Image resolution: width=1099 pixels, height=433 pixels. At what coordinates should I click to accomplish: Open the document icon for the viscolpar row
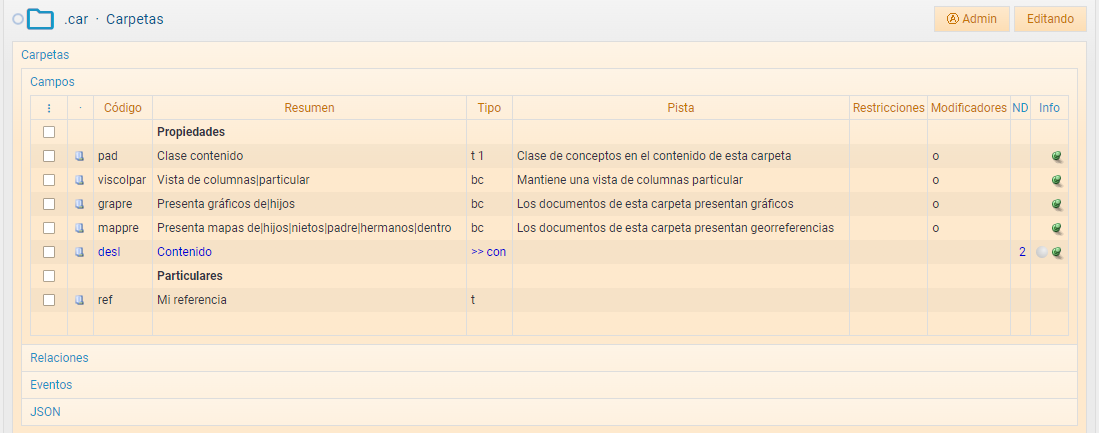80,180
